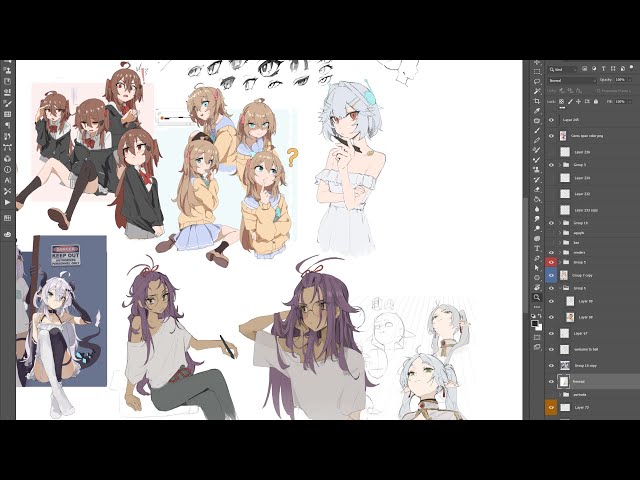640x480 pixels.
Task: Filter layers by shape layer type
Action: 613,69
